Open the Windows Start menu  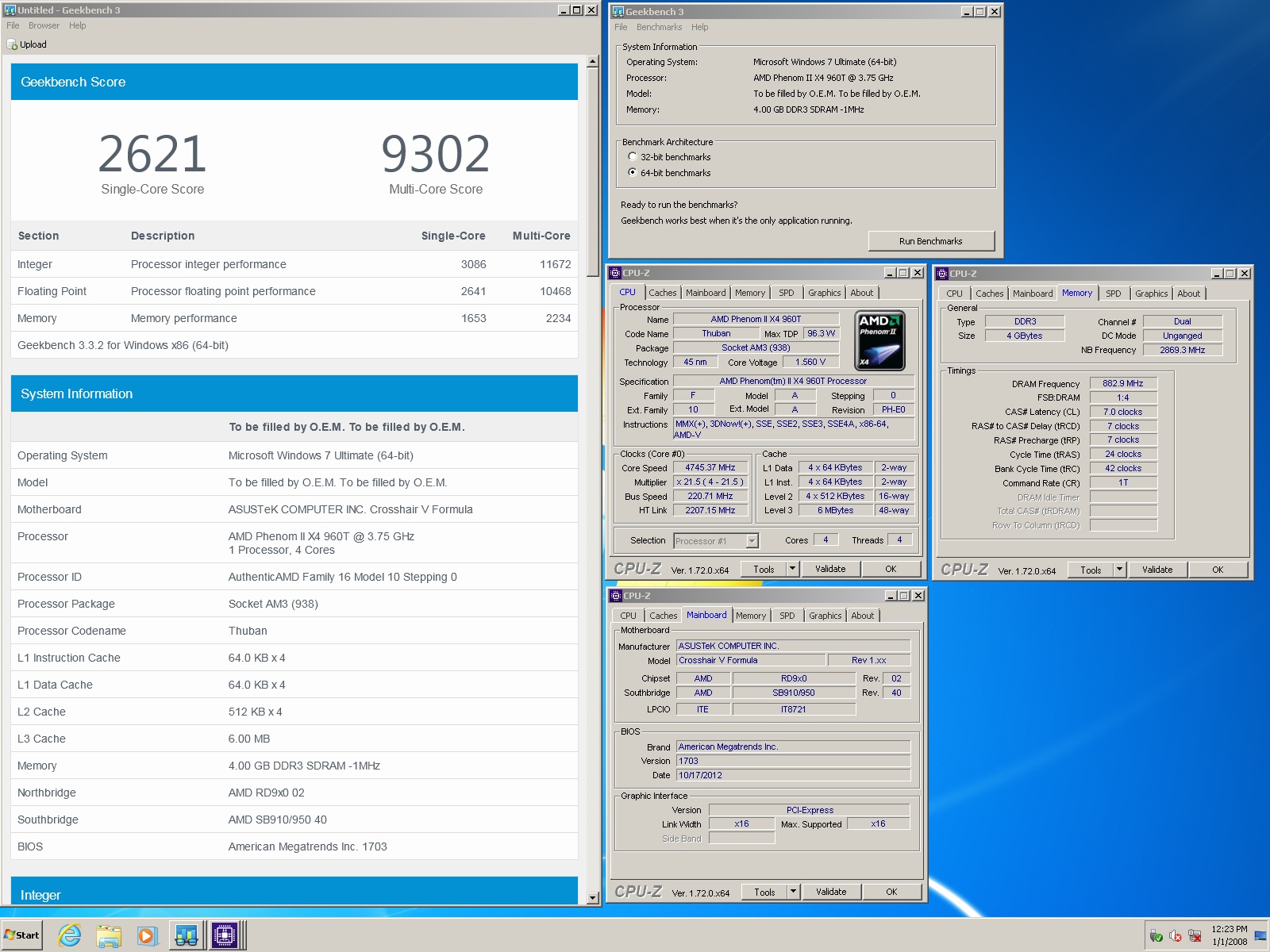[22, 935]
